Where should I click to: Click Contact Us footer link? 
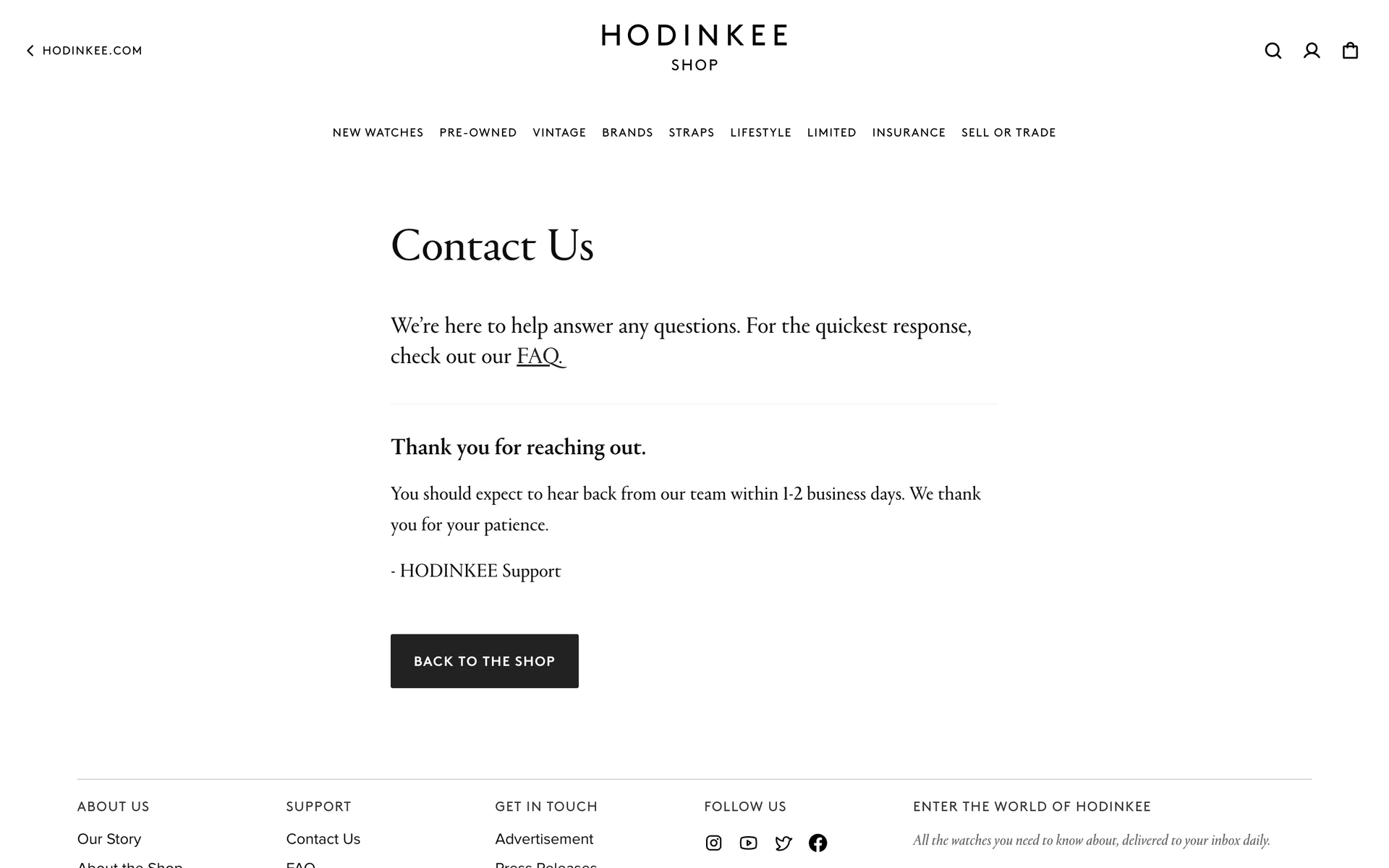coord(323,839)
